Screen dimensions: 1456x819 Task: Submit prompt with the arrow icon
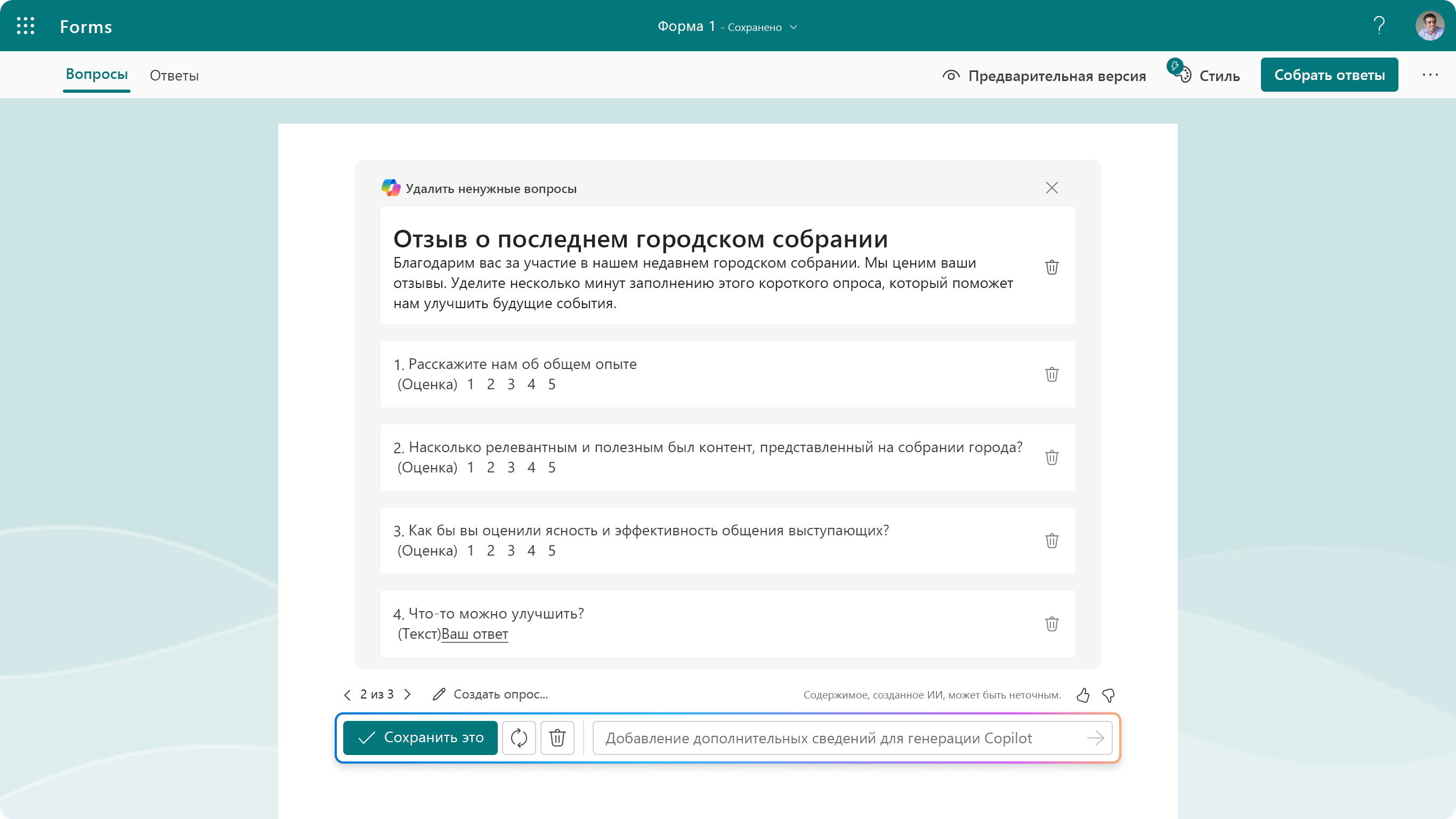click(x=1095, y=737)
